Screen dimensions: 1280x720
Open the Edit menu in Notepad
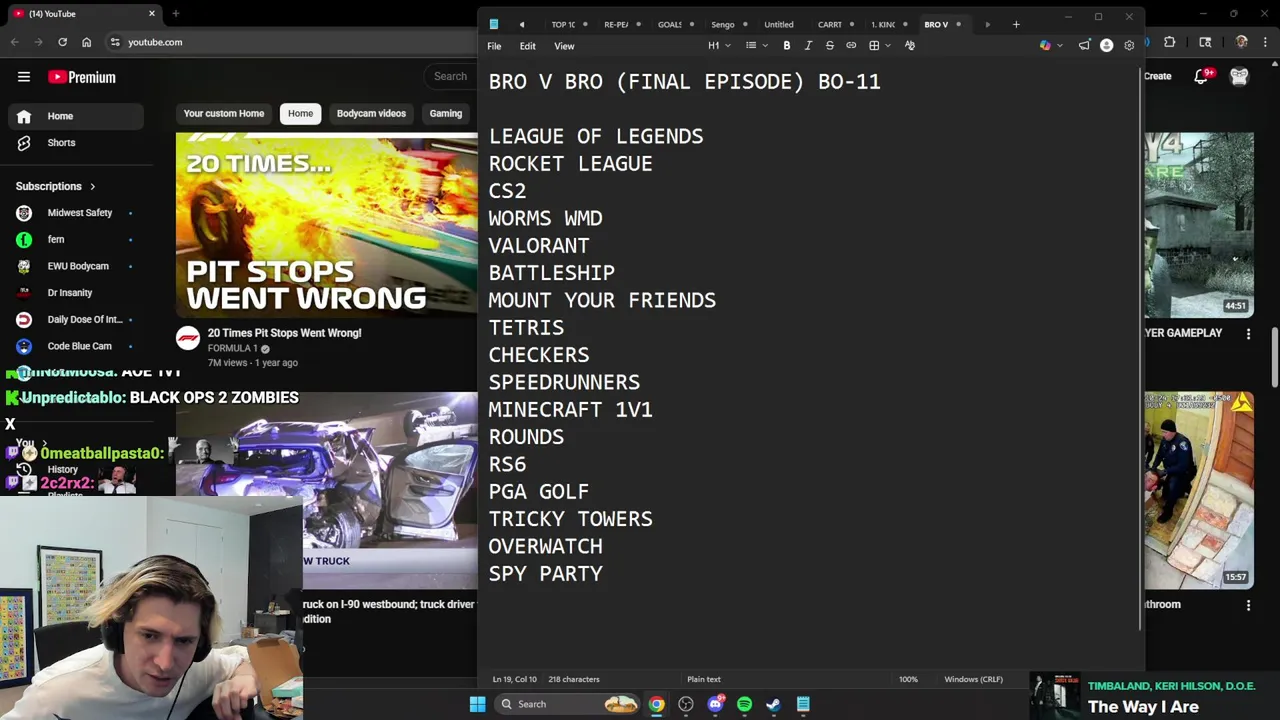click(x=527, y=46)
